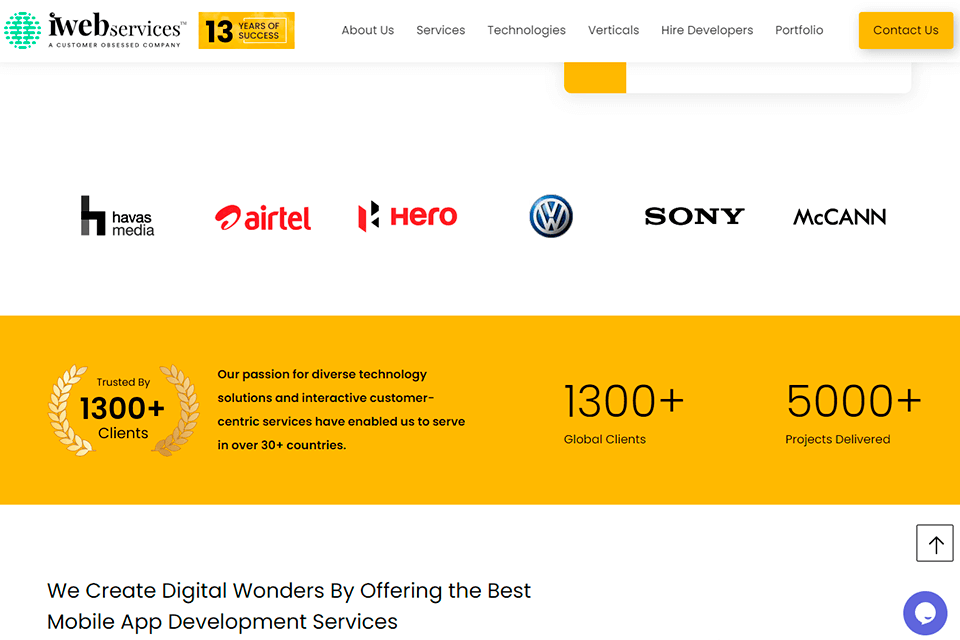Open the Hire Developers menu
The image size is (960, 640).
[707, 30]
